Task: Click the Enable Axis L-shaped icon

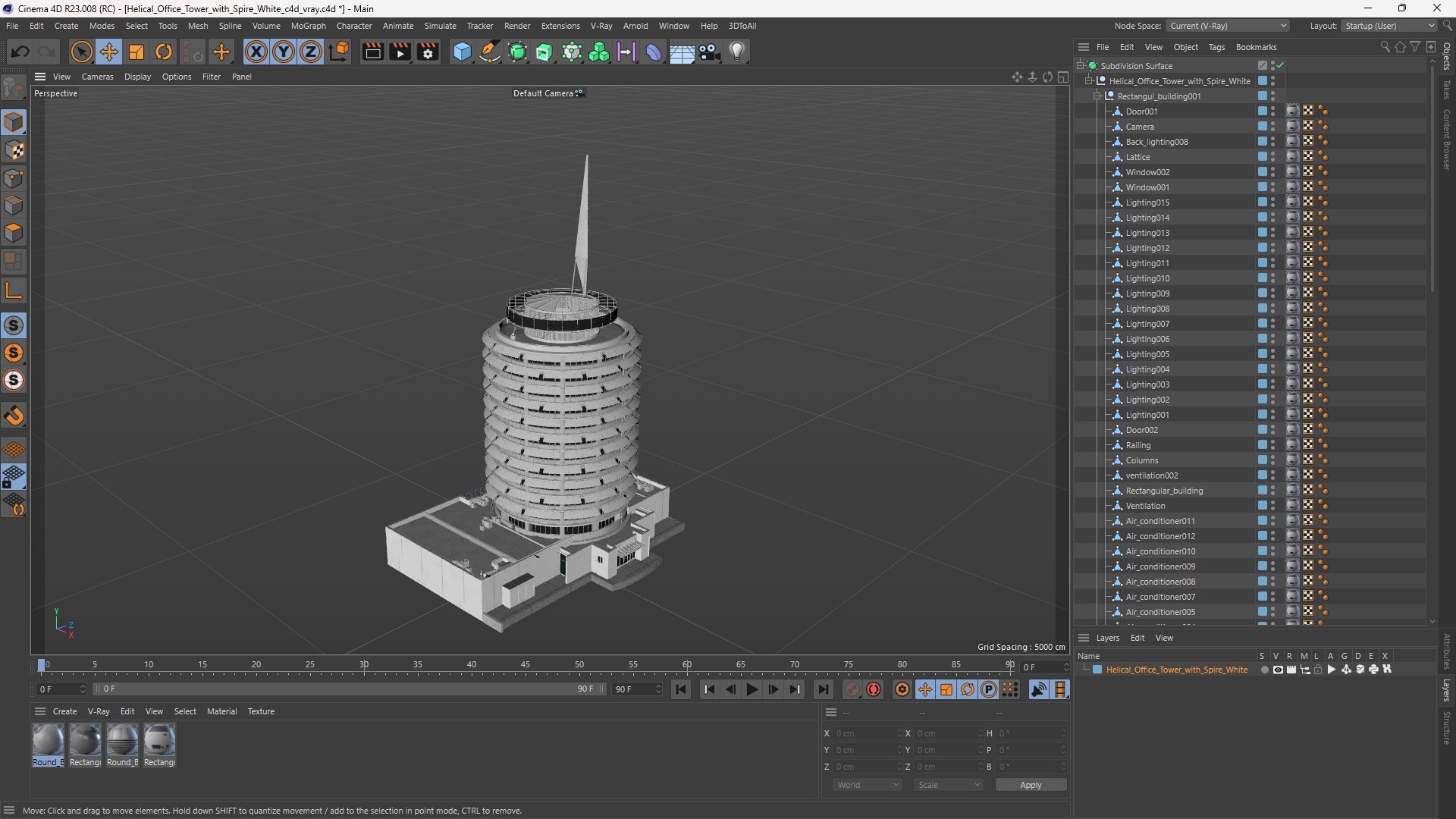Action: coord(14,290)
